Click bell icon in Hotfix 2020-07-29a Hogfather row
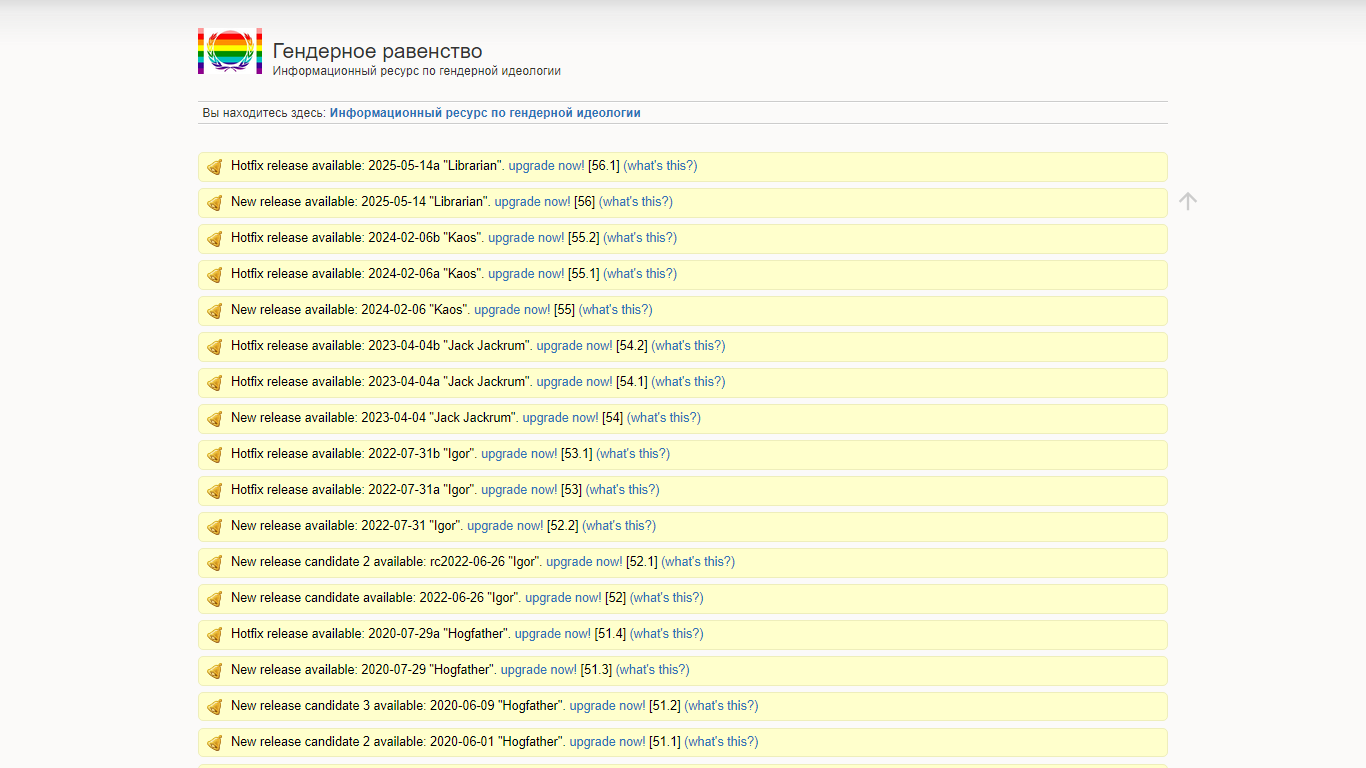1366x768 pixels. click(215, 635)
